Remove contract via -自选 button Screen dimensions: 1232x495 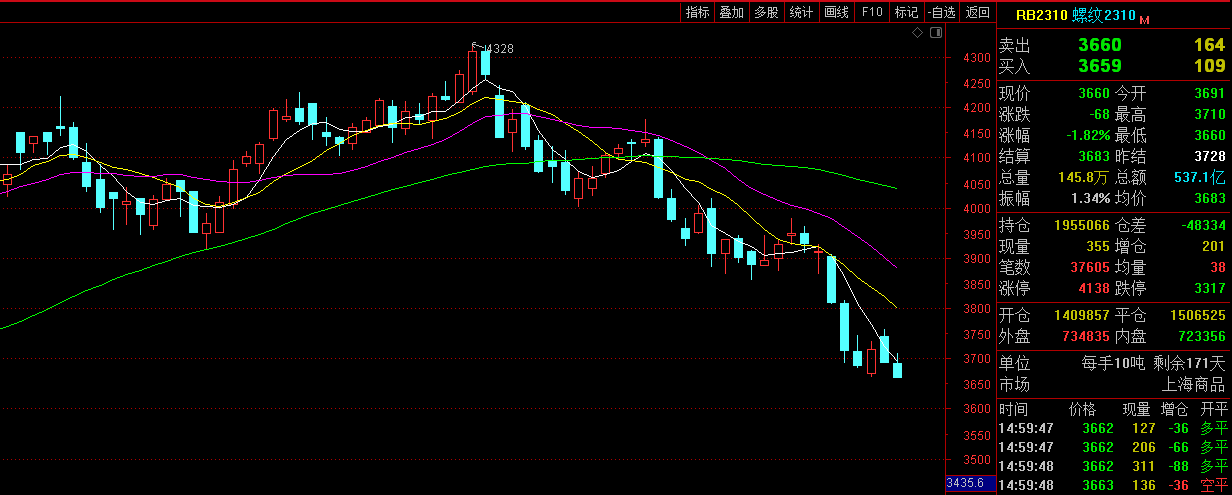(942, 12)
